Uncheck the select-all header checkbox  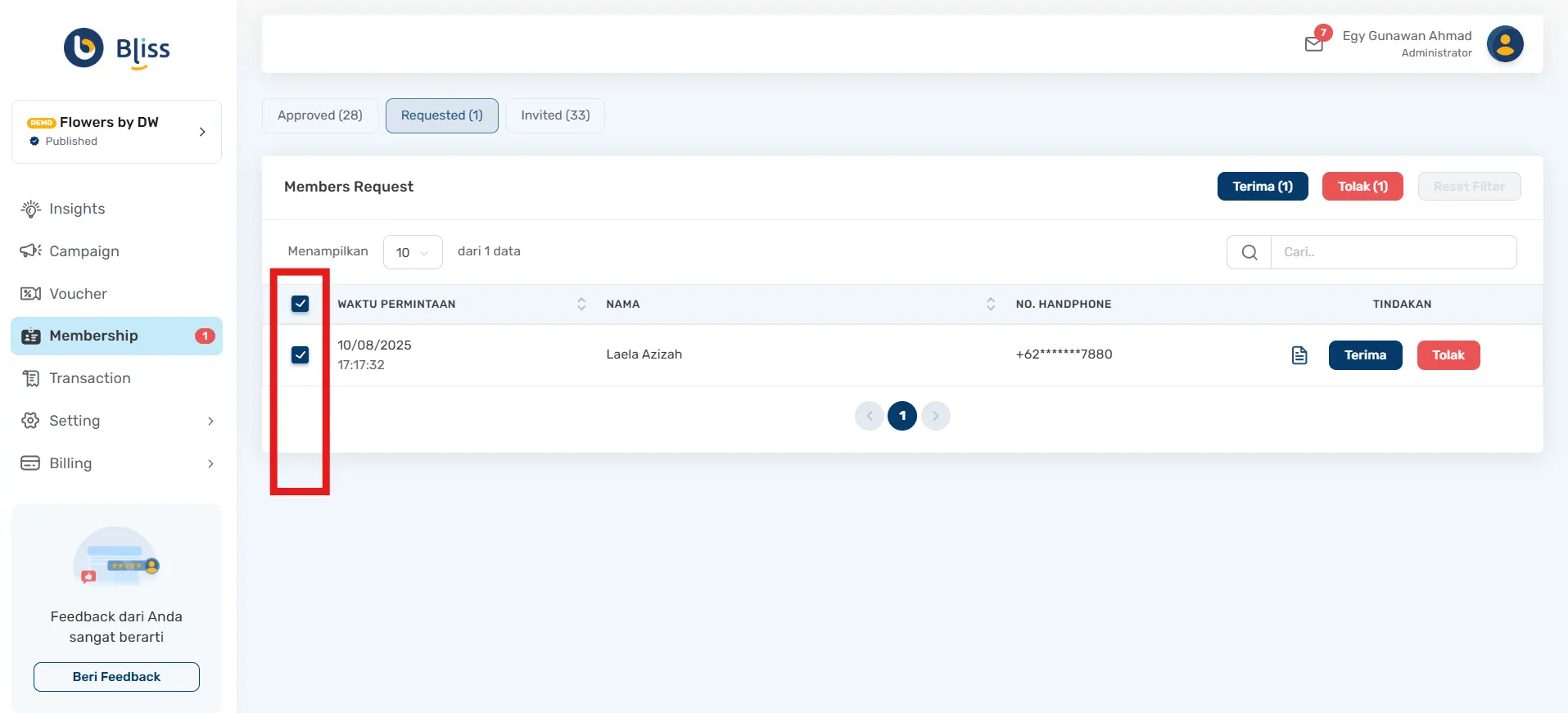[x=300, y=304]
